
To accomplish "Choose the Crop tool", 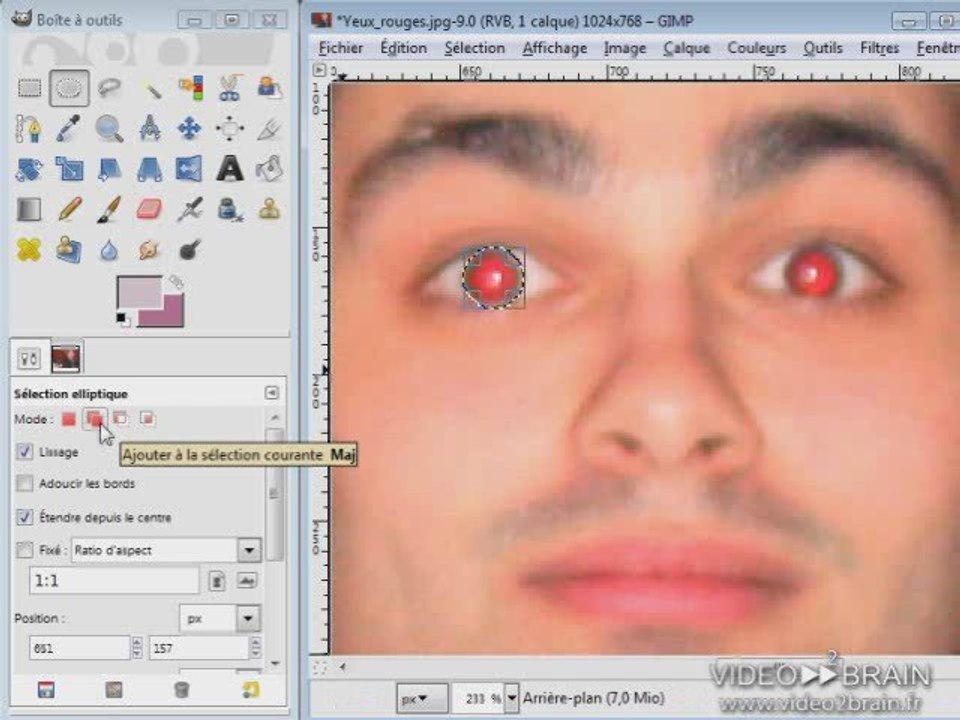I will point(269,129).
